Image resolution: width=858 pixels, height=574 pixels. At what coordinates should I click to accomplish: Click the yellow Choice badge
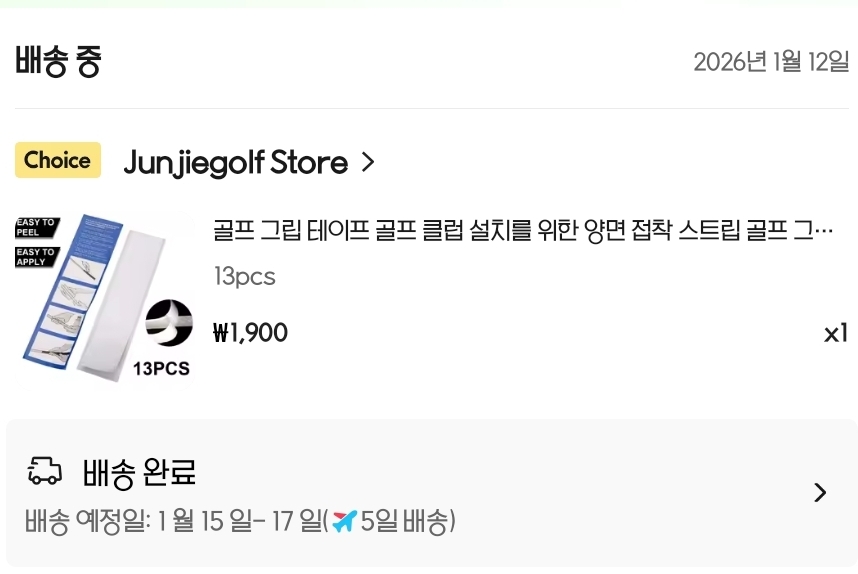coord(58,160)
